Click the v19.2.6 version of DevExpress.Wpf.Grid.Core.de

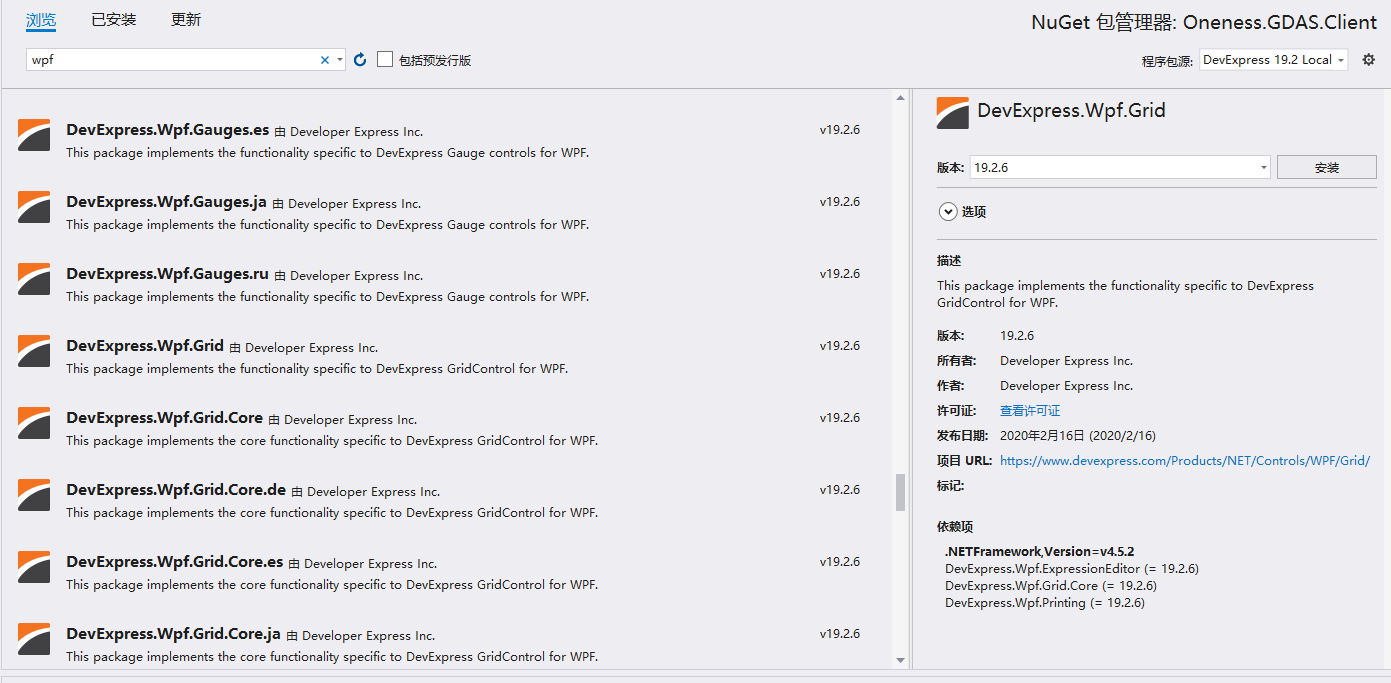840,490
